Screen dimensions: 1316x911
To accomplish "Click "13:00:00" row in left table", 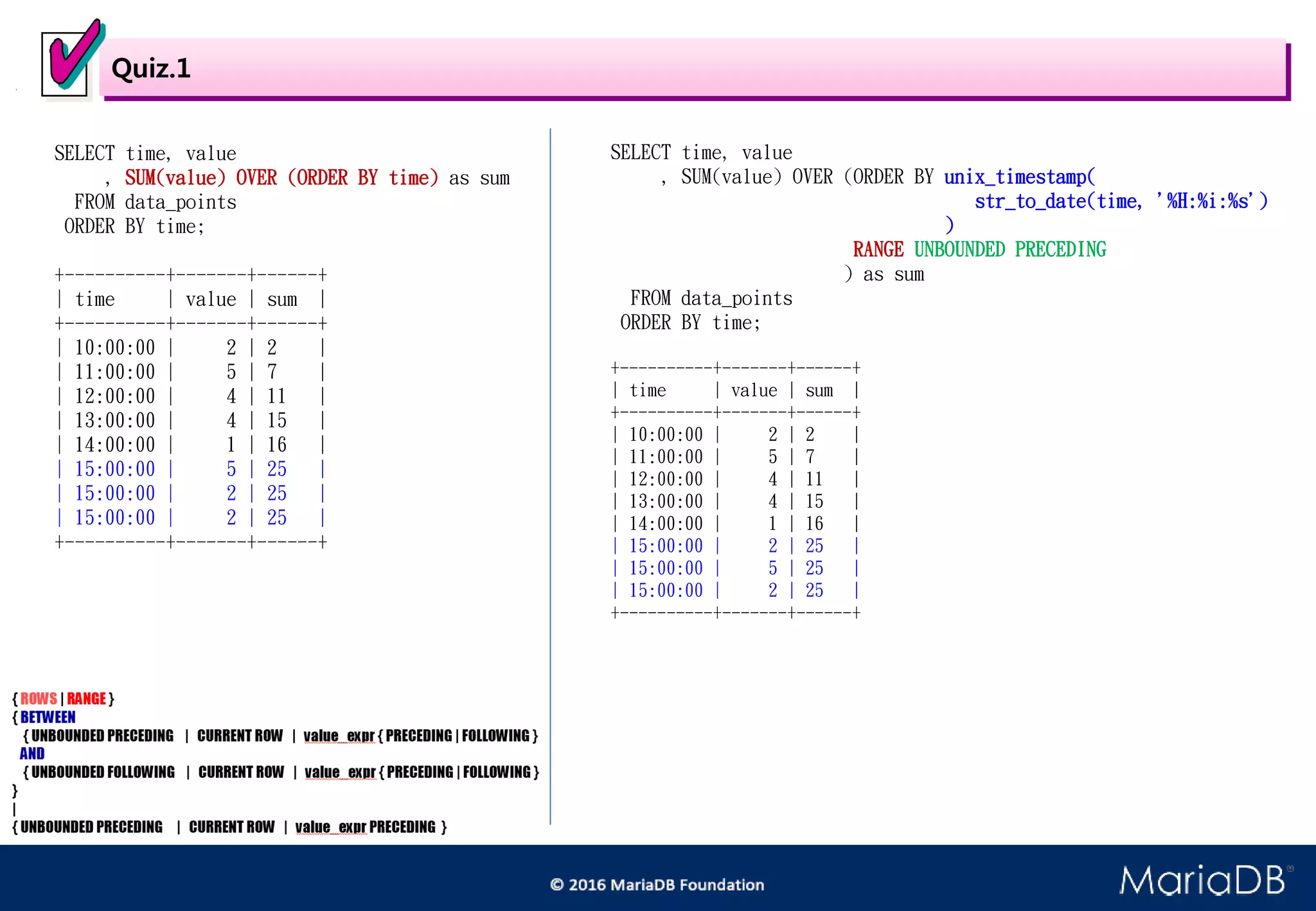I will (x=191, y=420).
